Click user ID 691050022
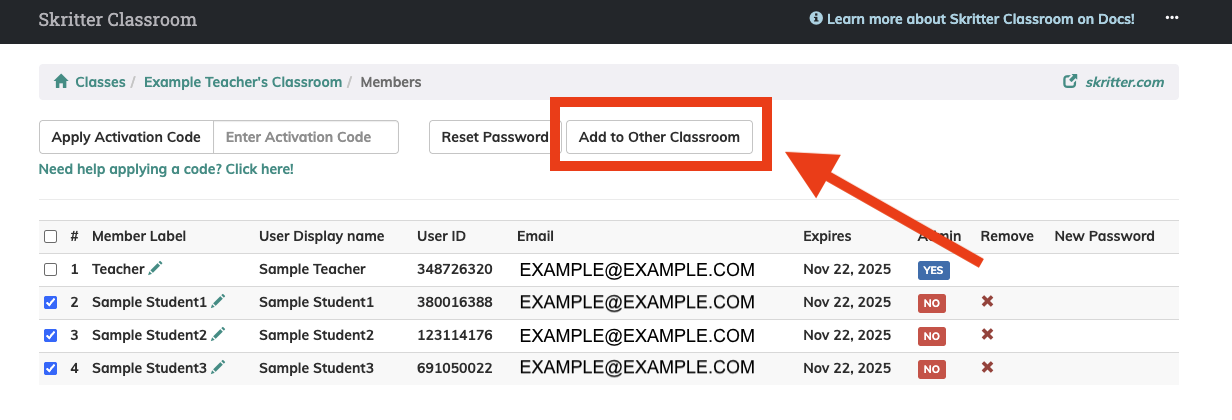Screen dimensions: 1232x420 pyautogui.click(x=455, y=368)
